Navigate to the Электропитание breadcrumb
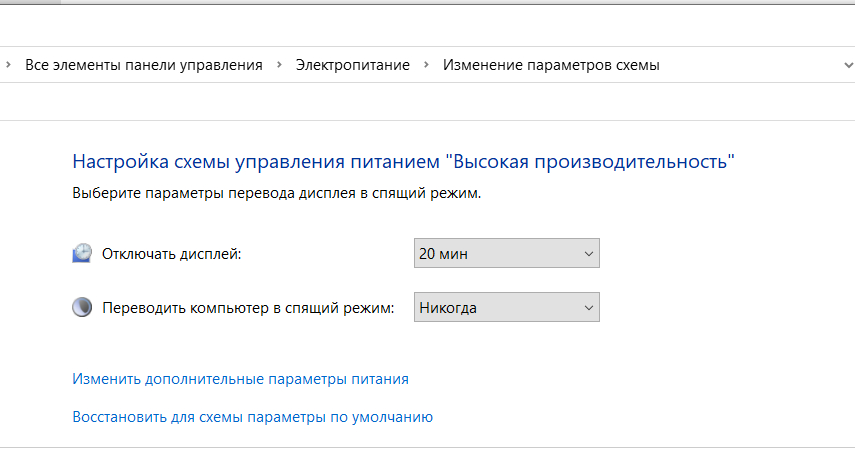This screenshot has height=451, width=855. click(x=353, y=65)
